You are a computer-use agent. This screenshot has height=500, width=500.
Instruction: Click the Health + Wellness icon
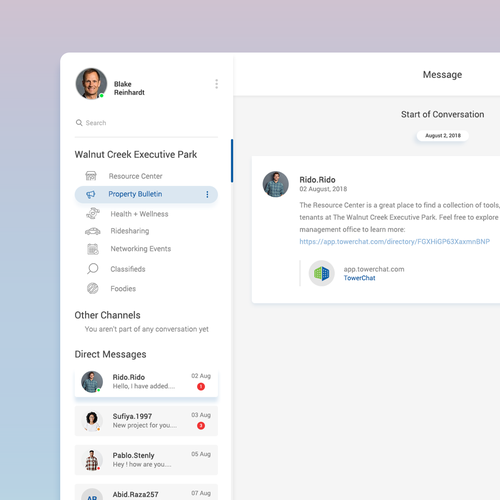point(93,213)
